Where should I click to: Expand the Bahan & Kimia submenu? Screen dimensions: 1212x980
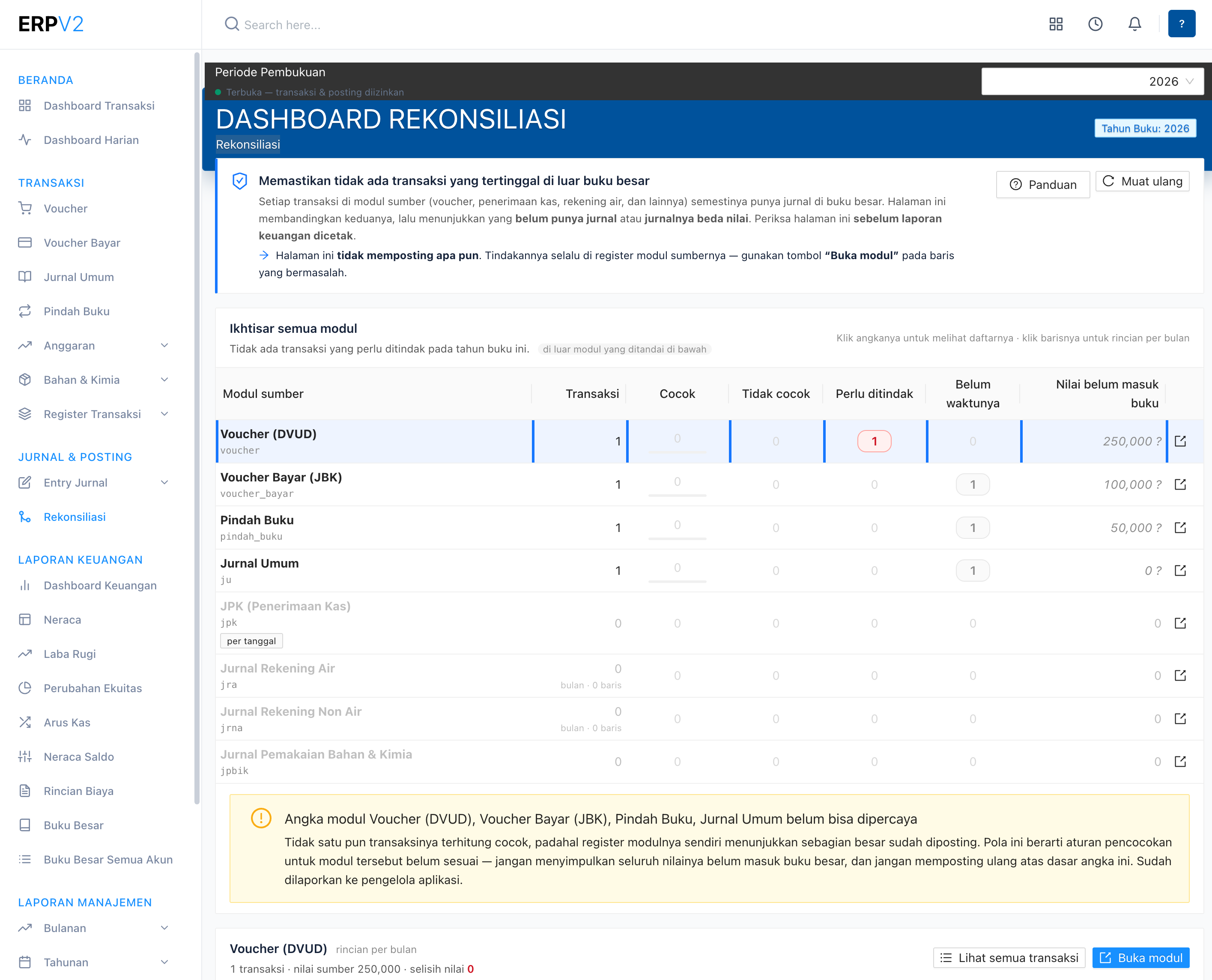[164, 380]
